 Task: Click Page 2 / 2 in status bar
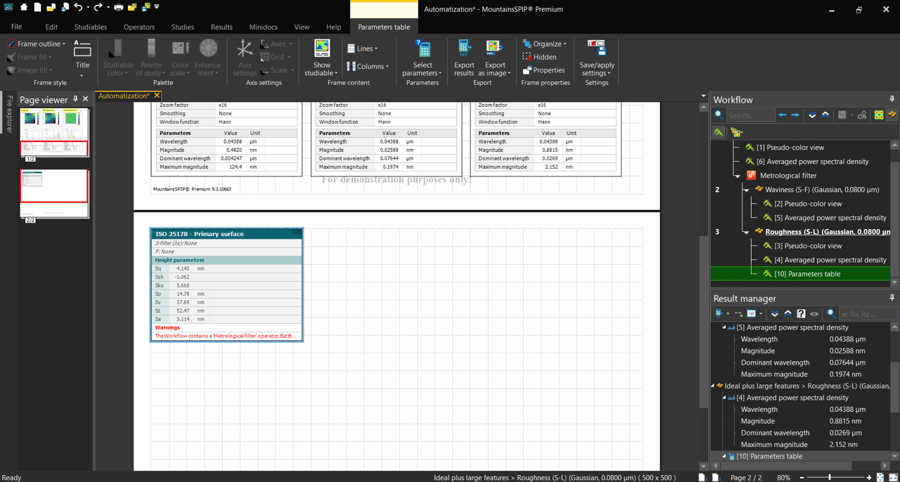coord(746,477)
